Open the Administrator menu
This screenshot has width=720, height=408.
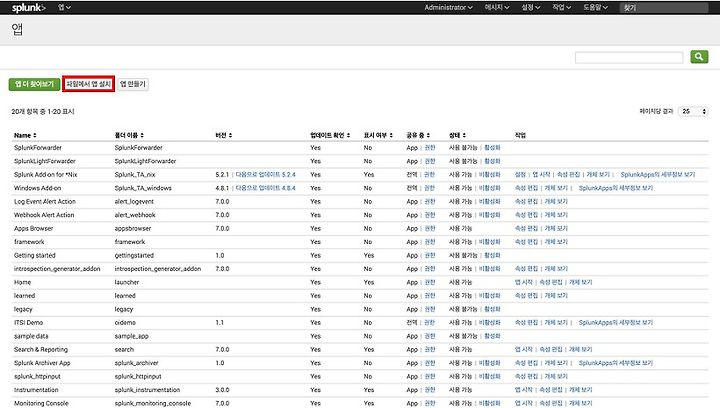click(448, 7)
